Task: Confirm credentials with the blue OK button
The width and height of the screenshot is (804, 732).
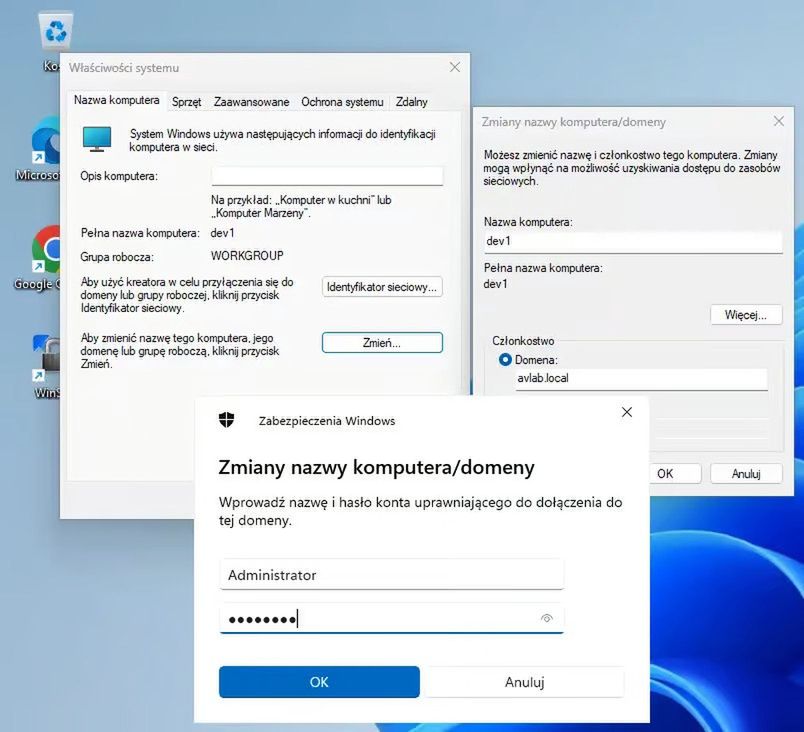Action: pyautogui.click(x=319, y=682)
